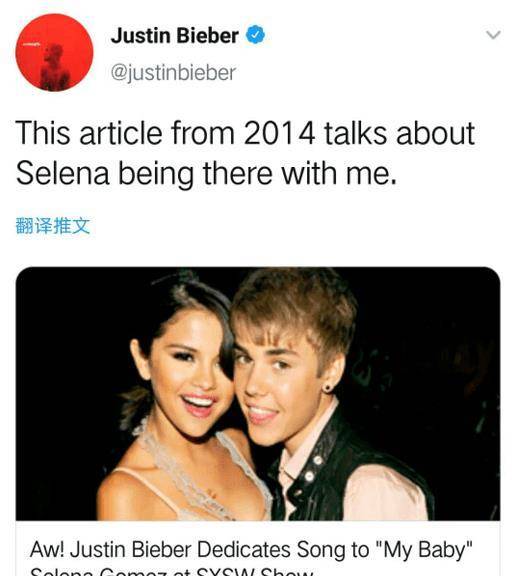This screenshot has width=517, height=576.
Task: Open the Justin Bieber display name
Action: [x=175, y=35]
